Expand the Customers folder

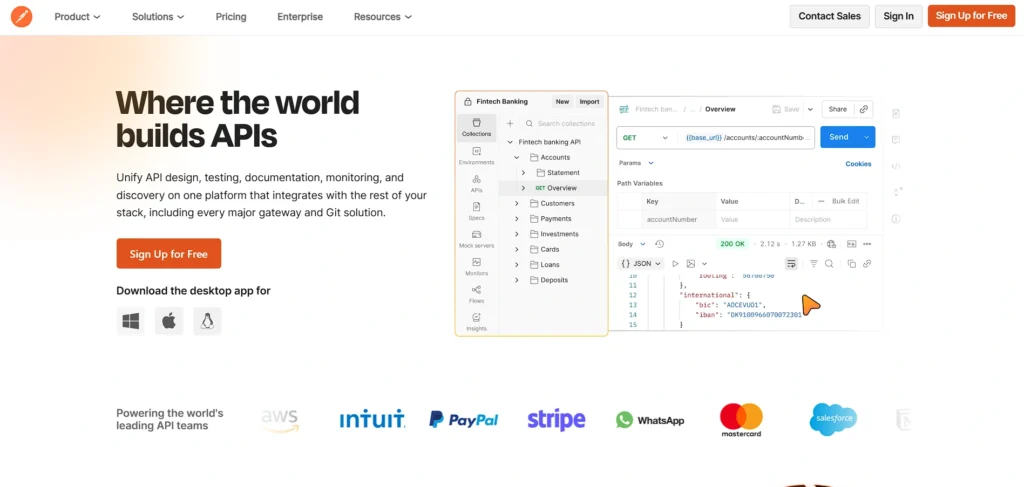click(517, 204)
